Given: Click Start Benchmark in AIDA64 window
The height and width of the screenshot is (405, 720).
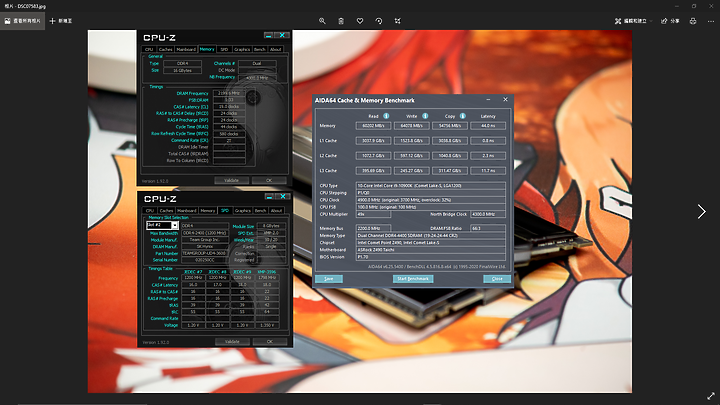Looking at the screenshot, I should 413,279.
